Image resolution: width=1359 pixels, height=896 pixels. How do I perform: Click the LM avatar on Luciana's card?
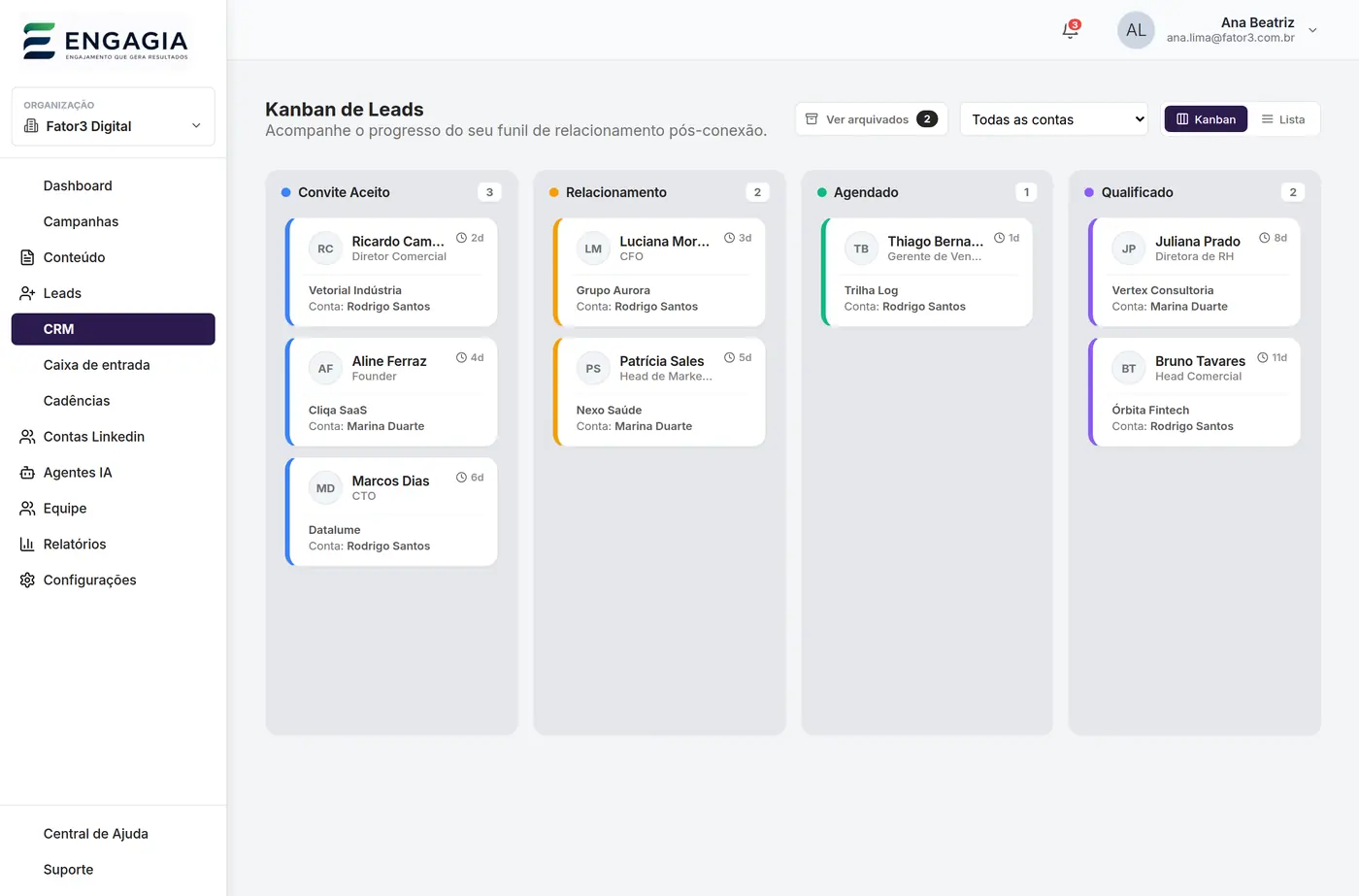tap(593, 249)
